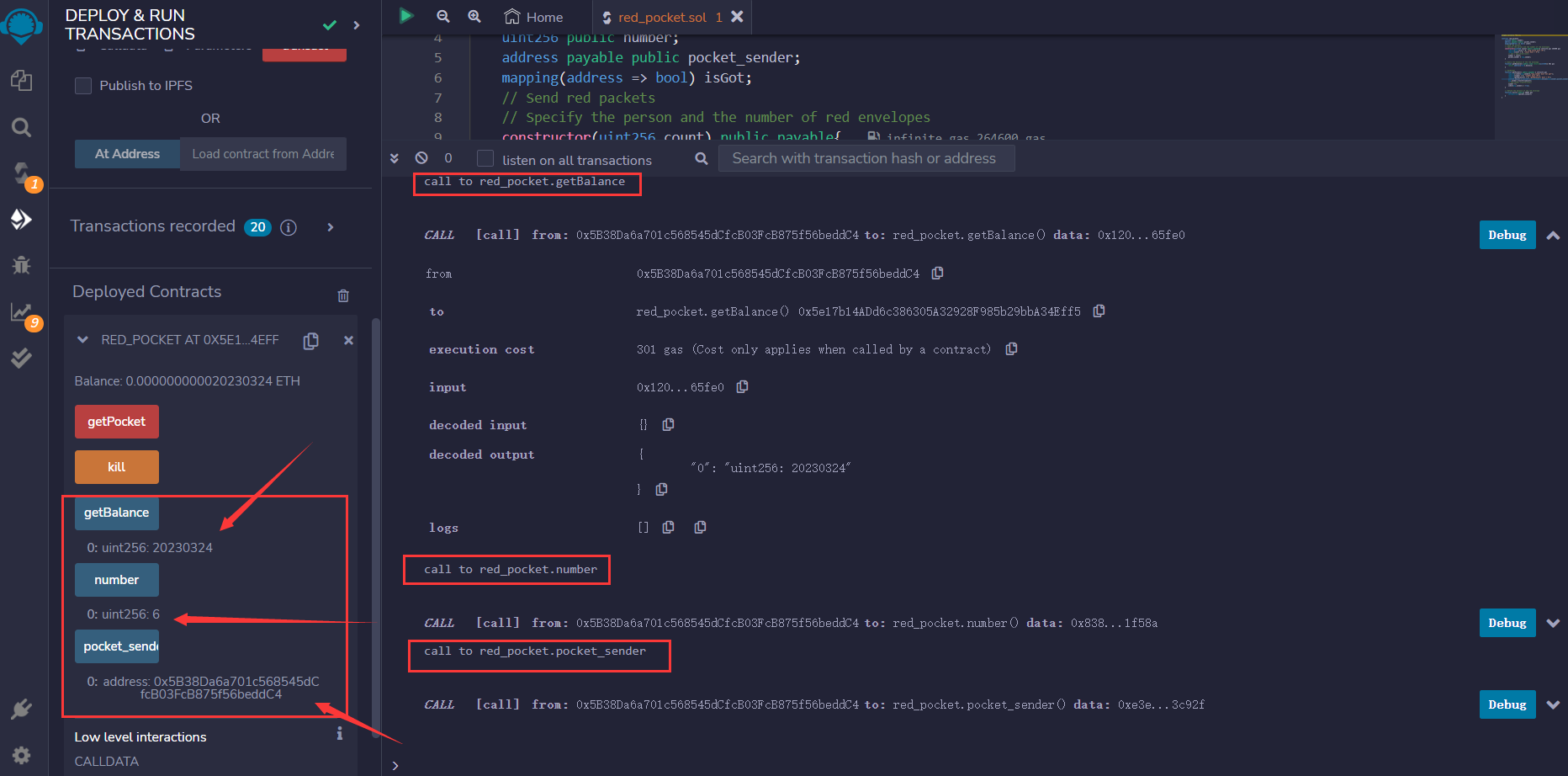The image size is (1568, 776).
Task: Copy the RED_POCKET contract address
Action: (x=310, y=340)
